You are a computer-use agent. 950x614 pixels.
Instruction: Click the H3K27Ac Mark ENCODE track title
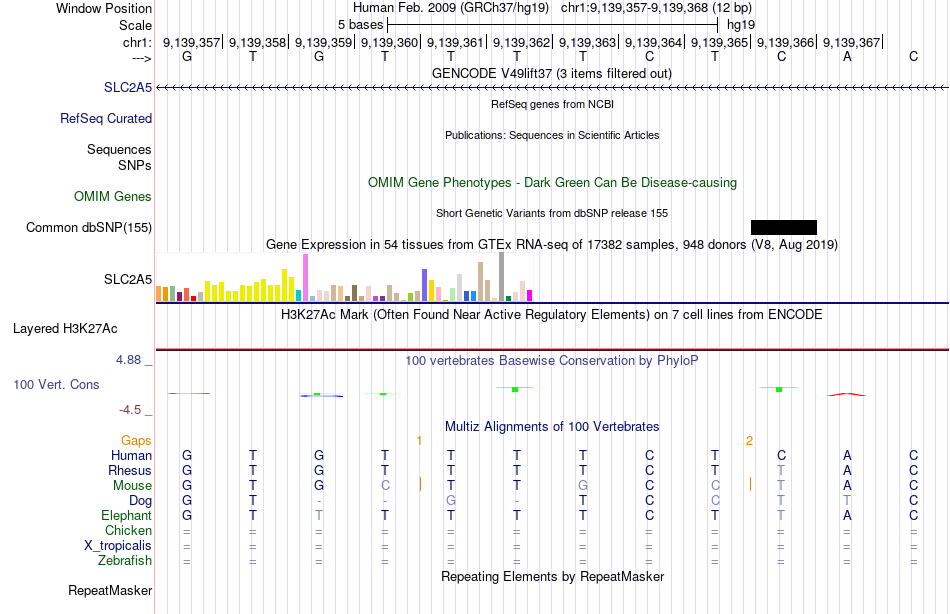coord(551,315)
